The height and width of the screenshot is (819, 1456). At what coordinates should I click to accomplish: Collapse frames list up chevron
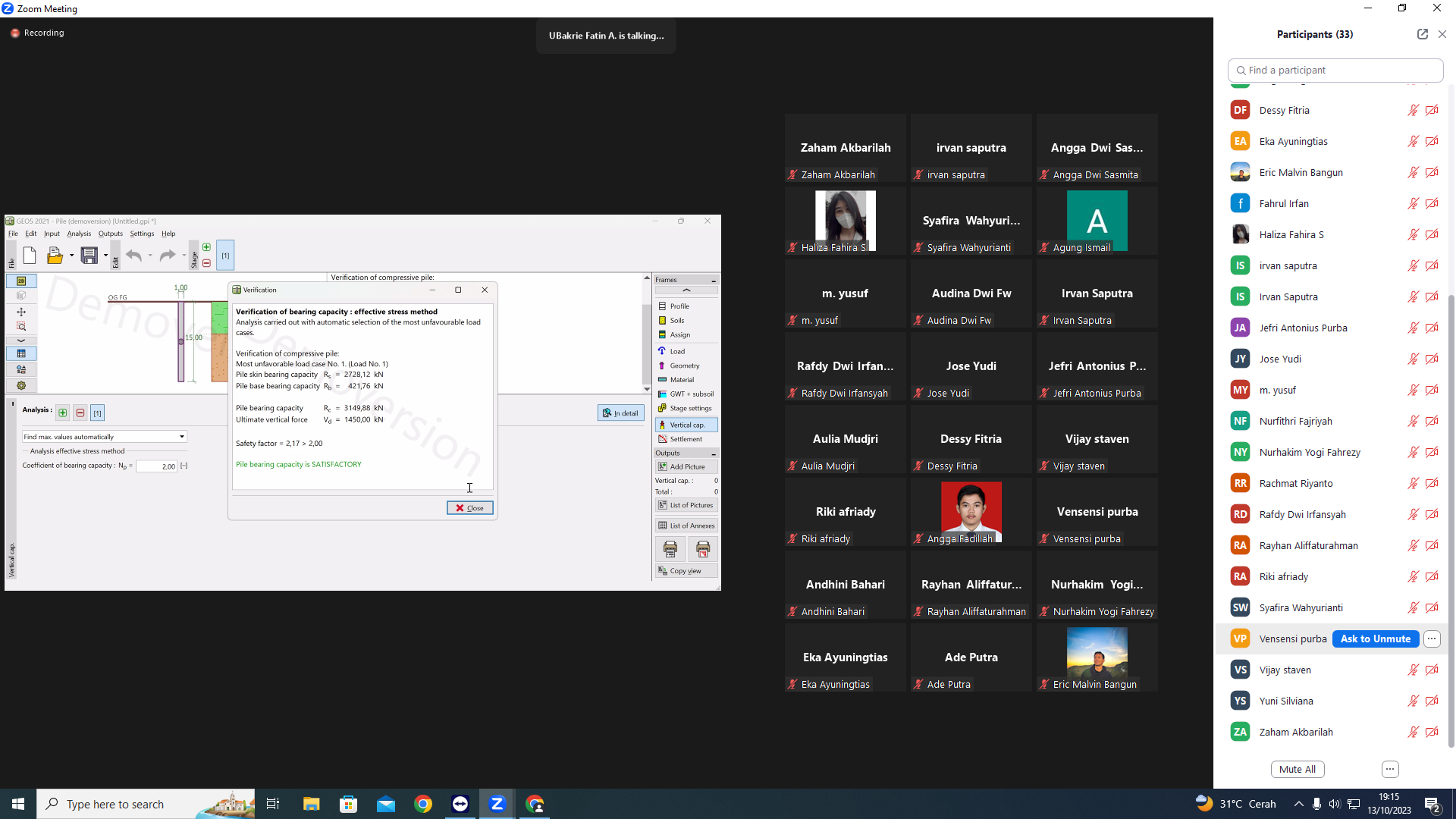pyautogui.click(x=686, y=290)
